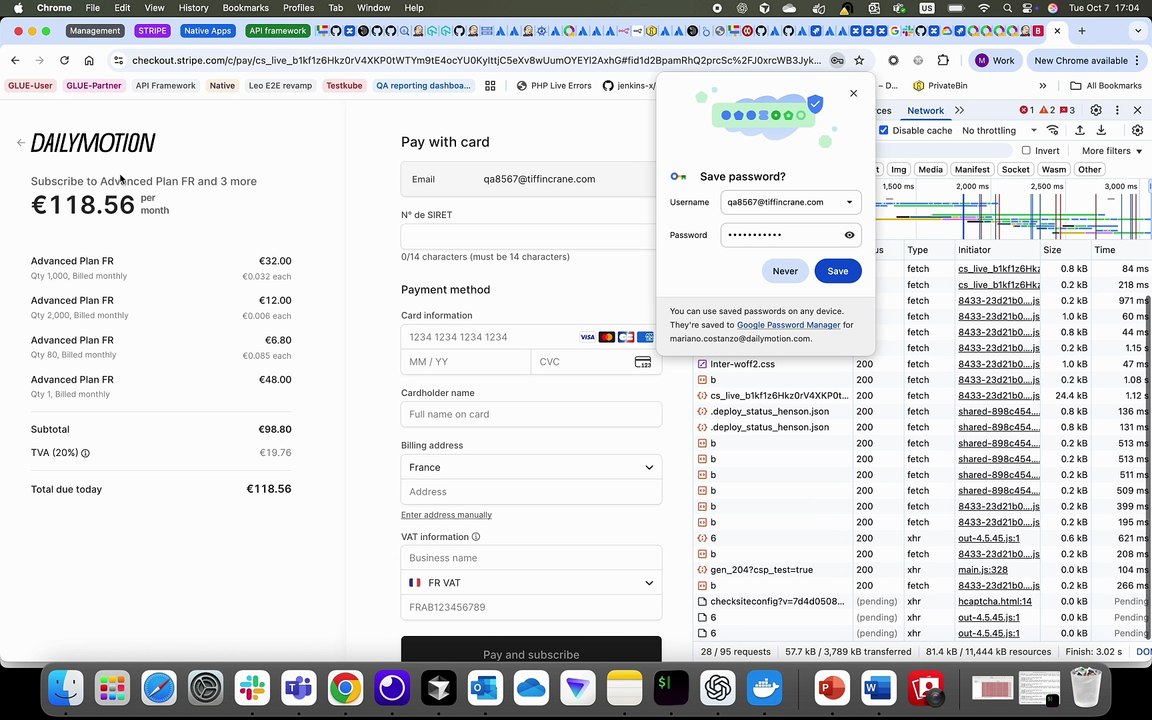Open OneDrive from the Dock

(531, 688)
